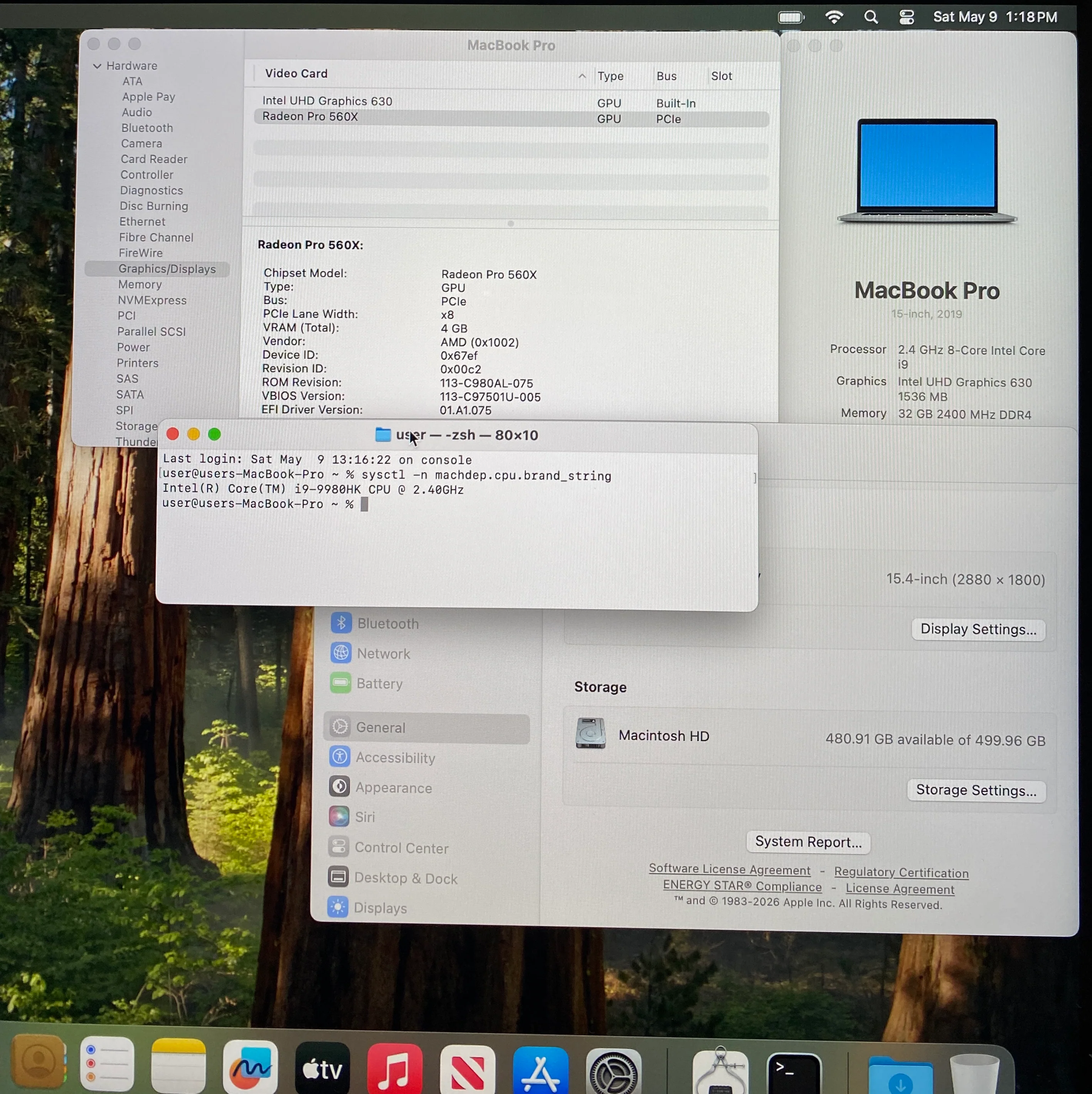The image size is (1092, 1094).
Task: Click the Slot column header
Action: (721, 76)
